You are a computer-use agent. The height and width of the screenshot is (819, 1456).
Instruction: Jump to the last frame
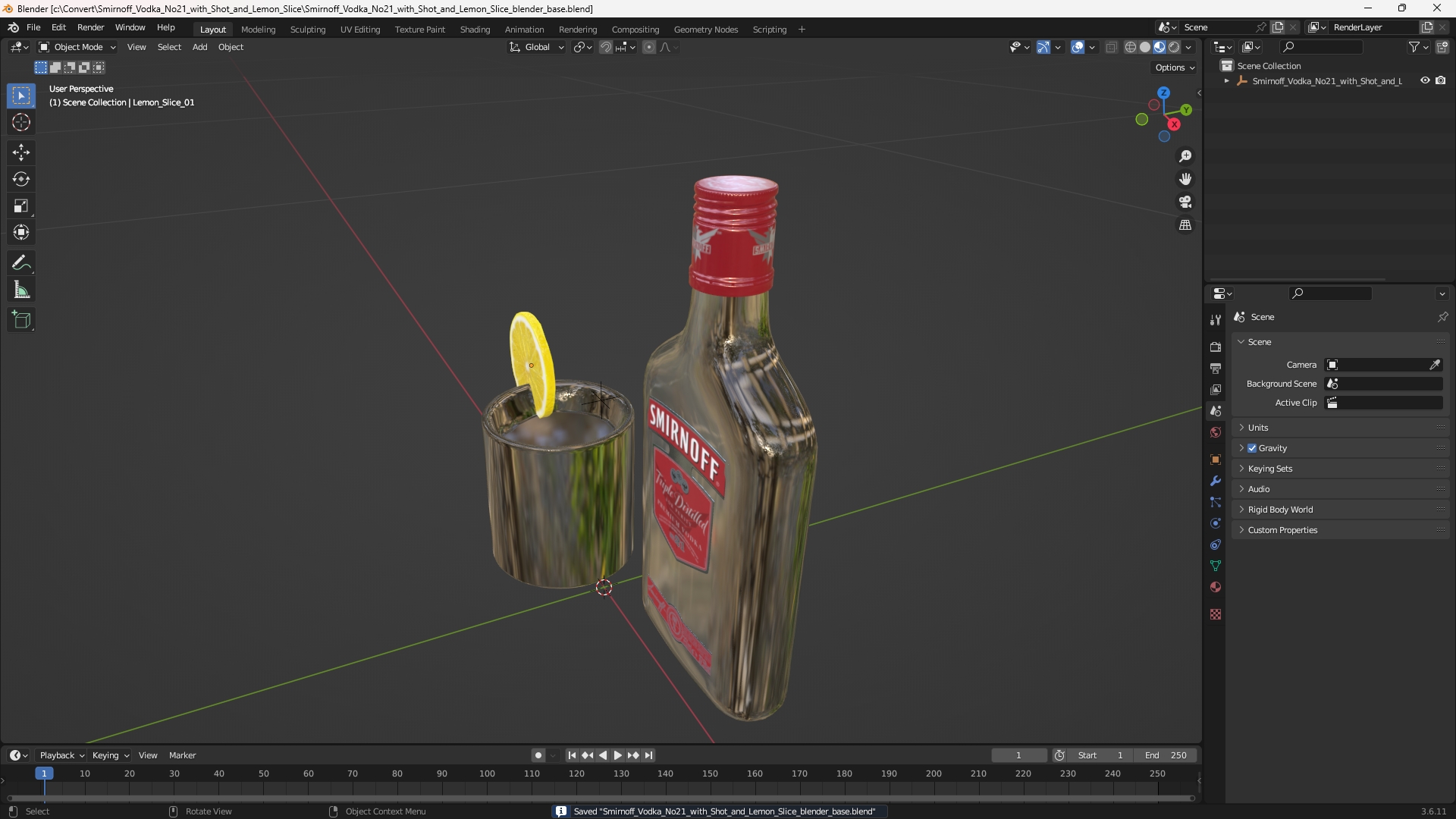point(648,755)
